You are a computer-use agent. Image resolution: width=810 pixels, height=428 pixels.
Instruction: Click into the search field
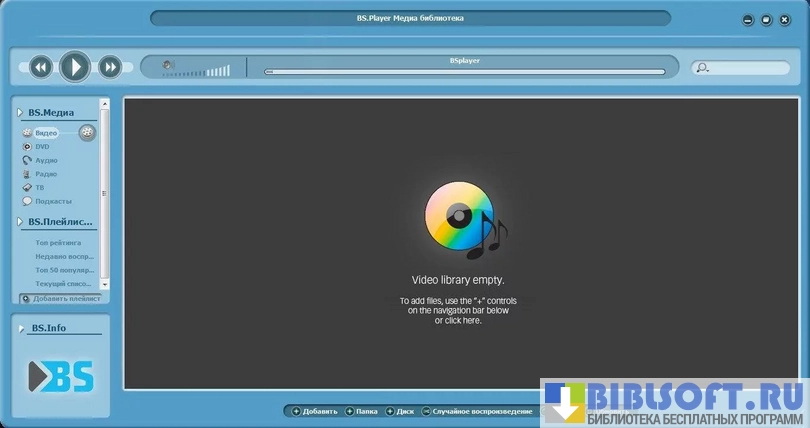tap(745, 68)
